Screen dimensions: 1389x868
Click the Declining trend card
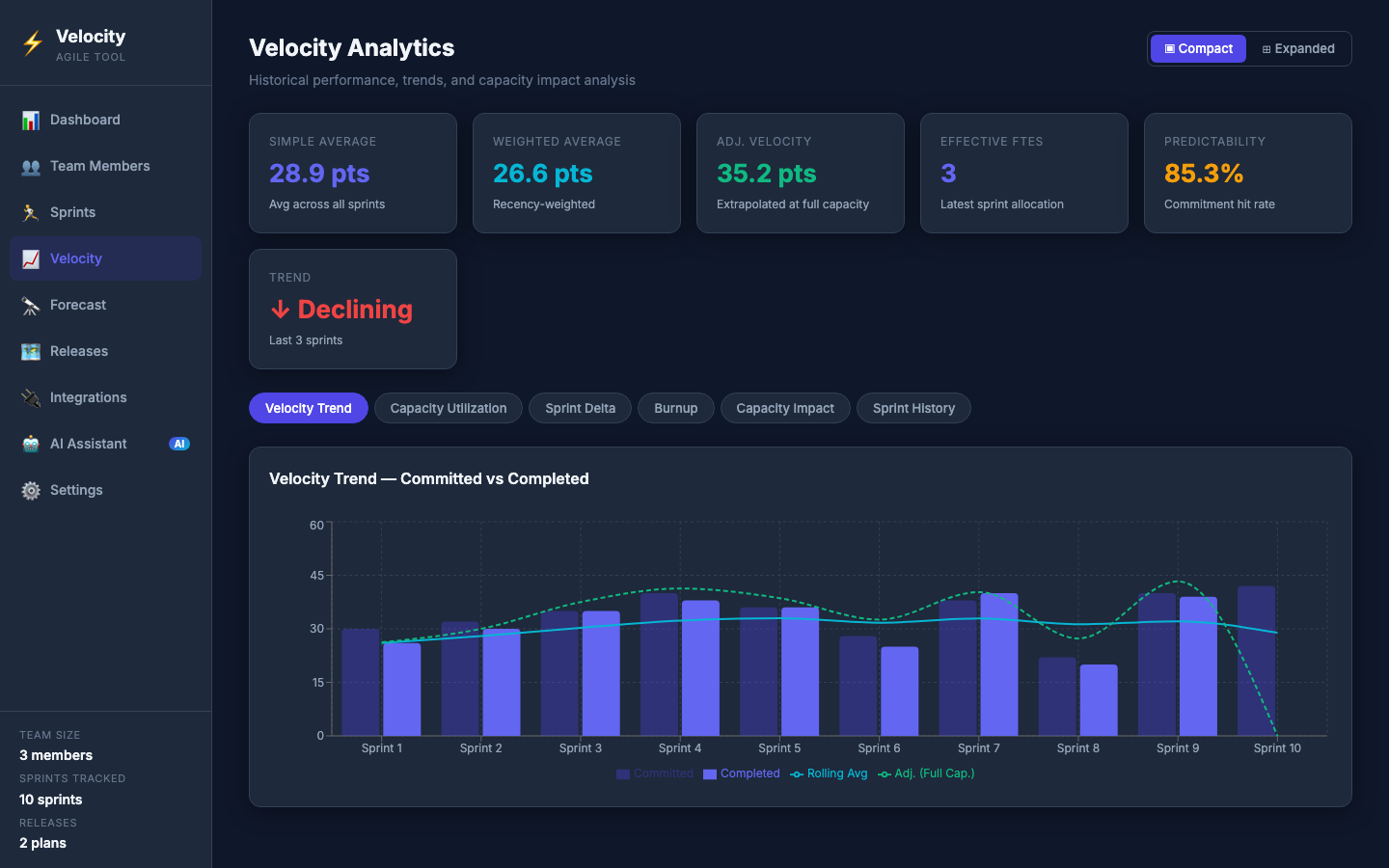pos(353,310)
